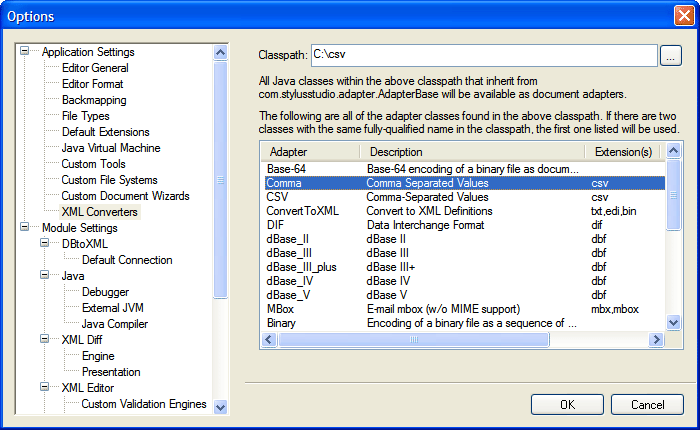
Task: Select the XML Editor tree label
Action: (x=88, y=388)
